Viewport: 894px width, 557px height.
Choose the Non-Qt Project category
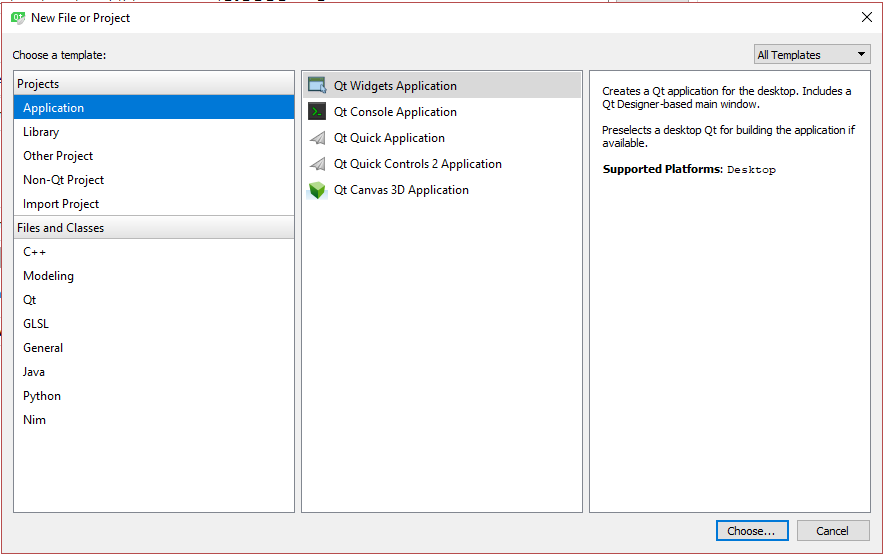(x=63, y=180)
